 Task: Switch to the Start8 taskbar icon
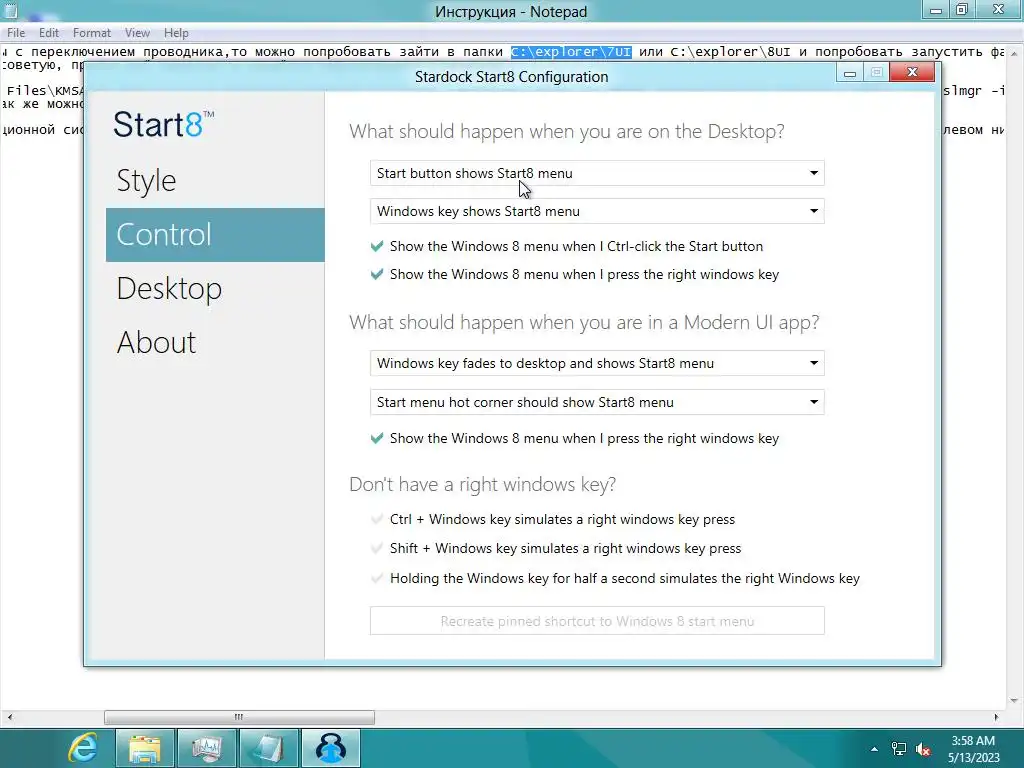pos(330,748)
